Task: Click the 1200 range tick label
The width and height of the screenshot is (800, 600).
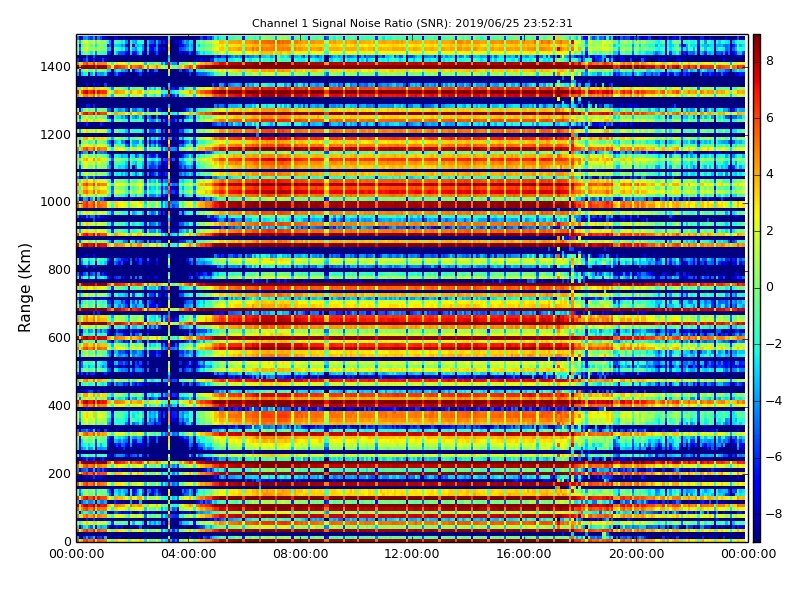Action: point(56,135)
